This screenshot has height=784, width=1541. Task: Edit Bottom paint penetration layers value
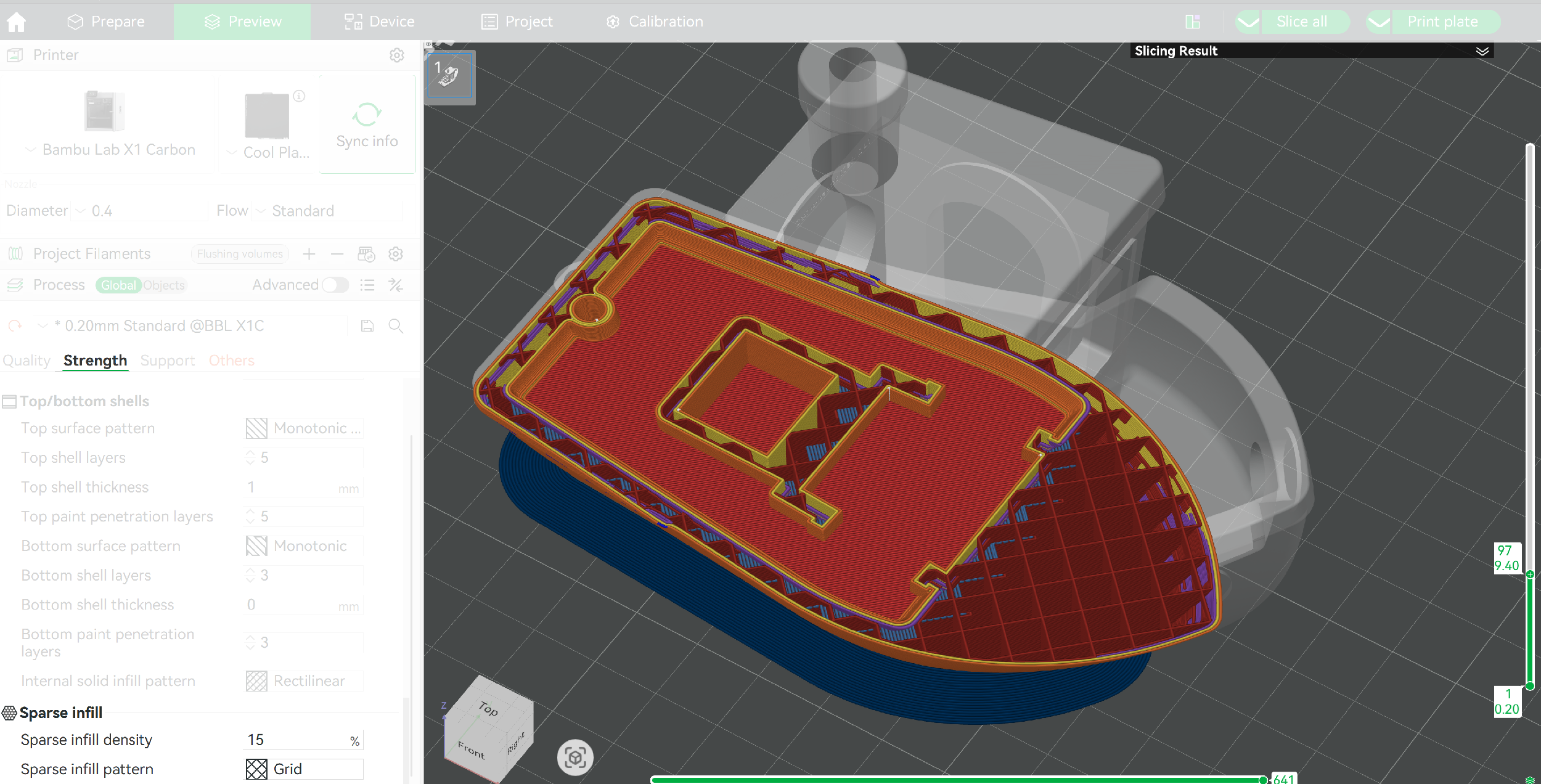[x=305, y=643]
